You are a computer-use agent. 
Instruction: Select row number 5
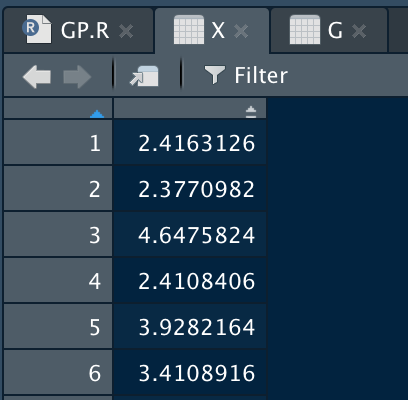pyautogui.click(x=58, y=327)
